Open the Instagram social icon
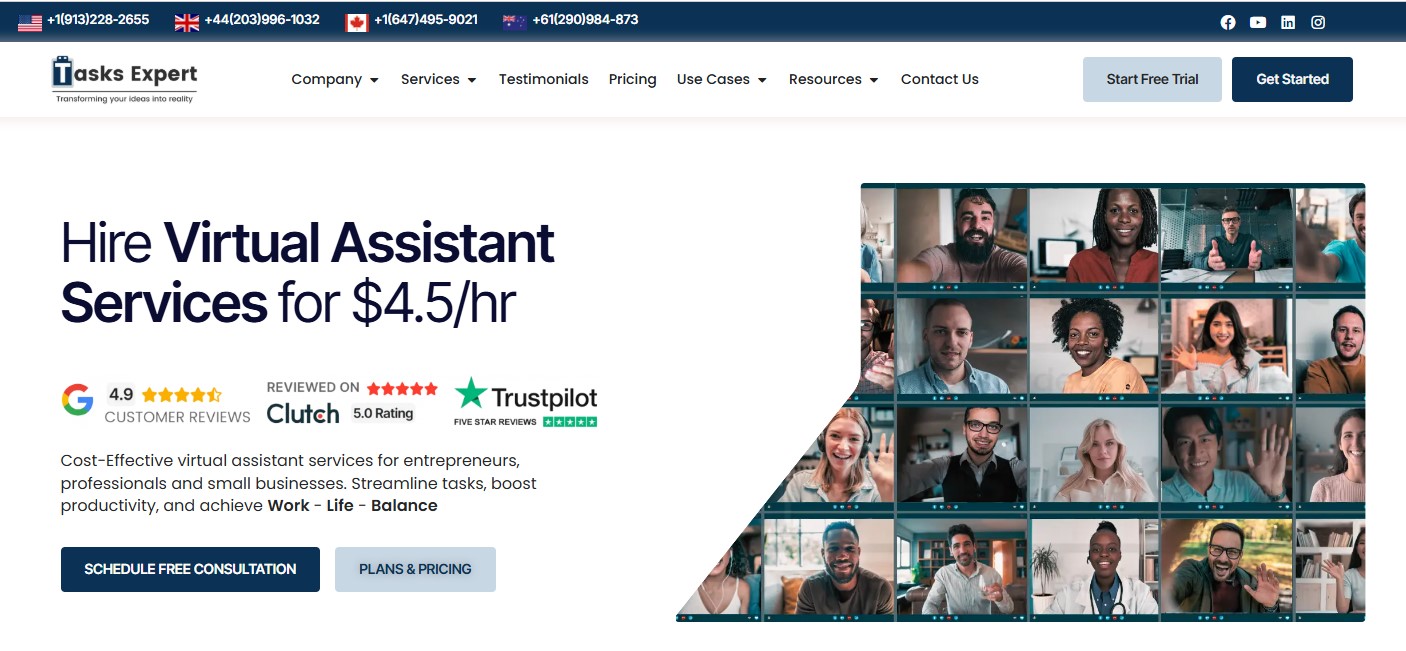The image size is (1406, 651). tap(1318, 22)
